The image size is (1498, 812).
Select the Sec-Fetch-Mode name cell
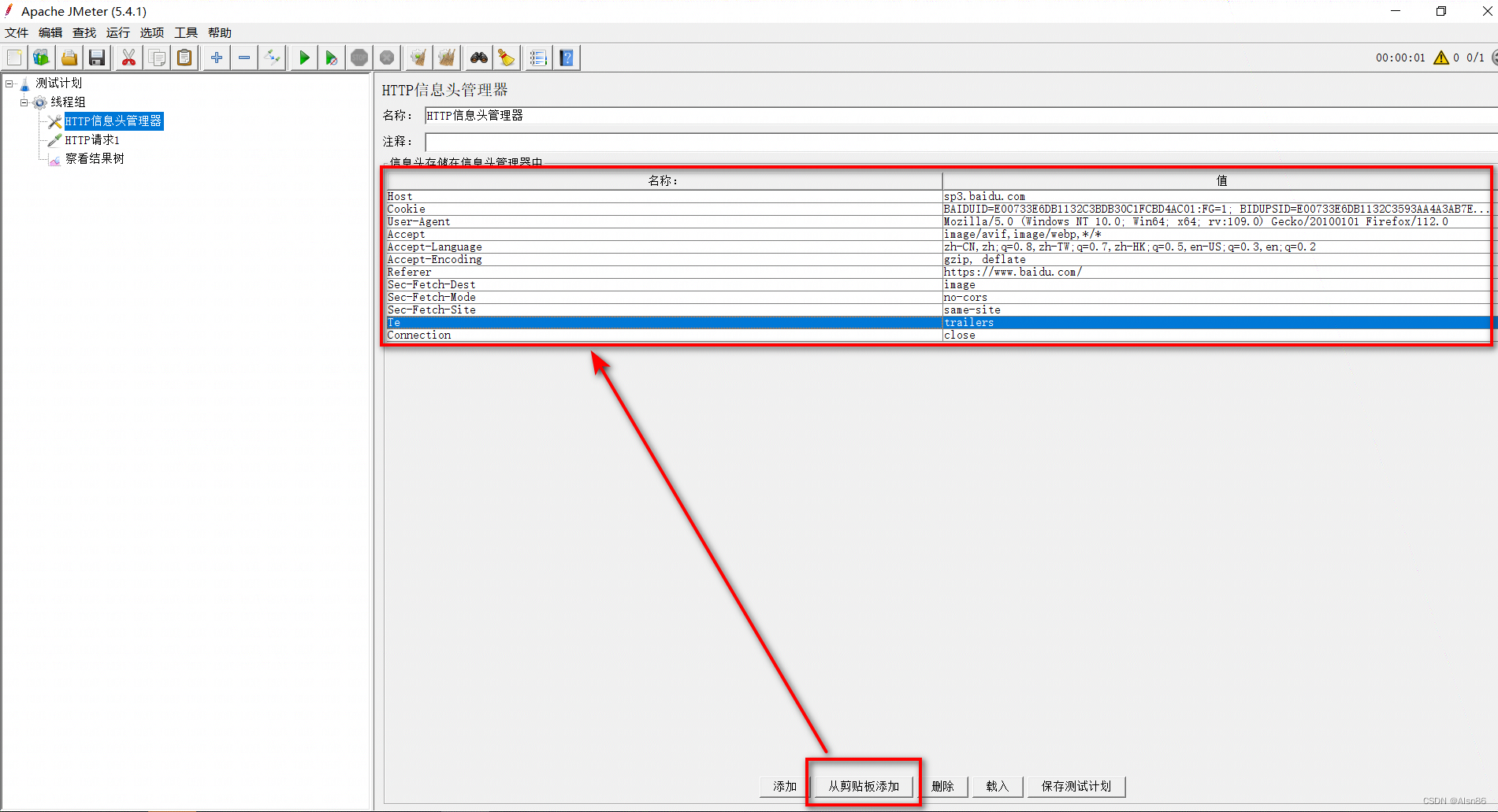[664, 298]
